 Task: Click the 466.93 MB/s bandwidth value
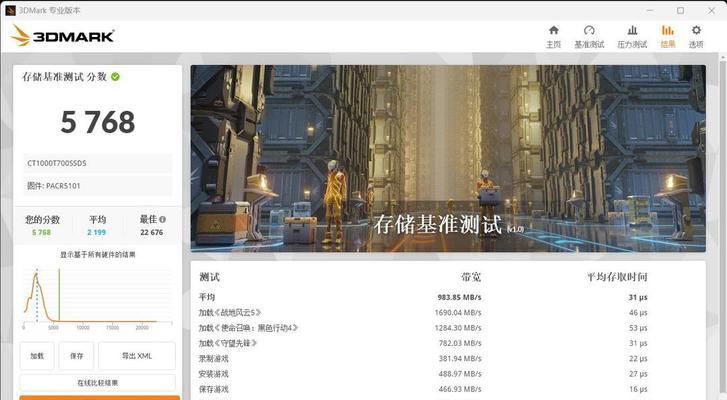tap(460, 389)
